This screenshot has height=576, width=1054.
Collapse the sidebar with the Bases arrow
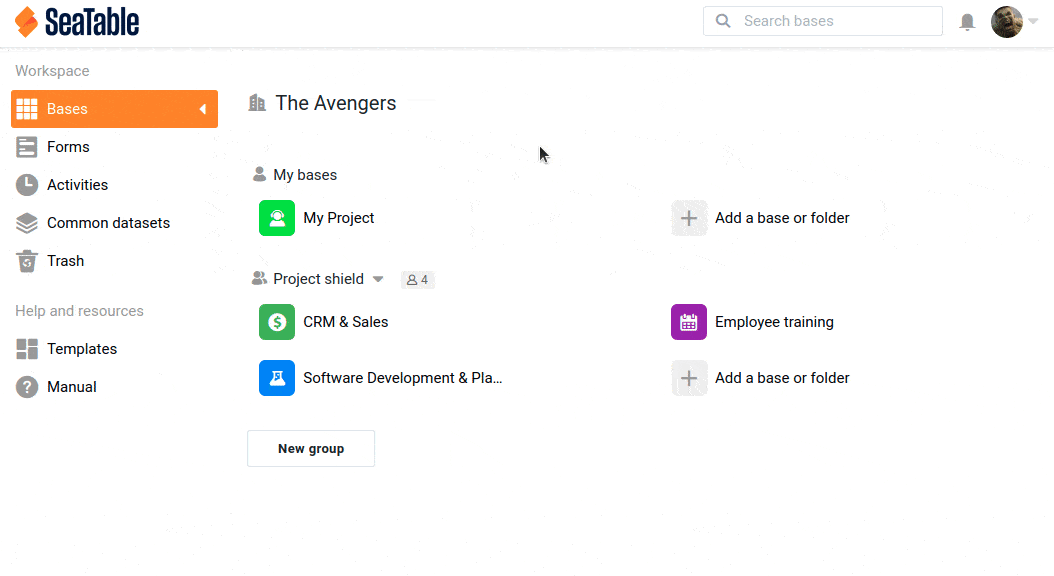click(202, 109)
